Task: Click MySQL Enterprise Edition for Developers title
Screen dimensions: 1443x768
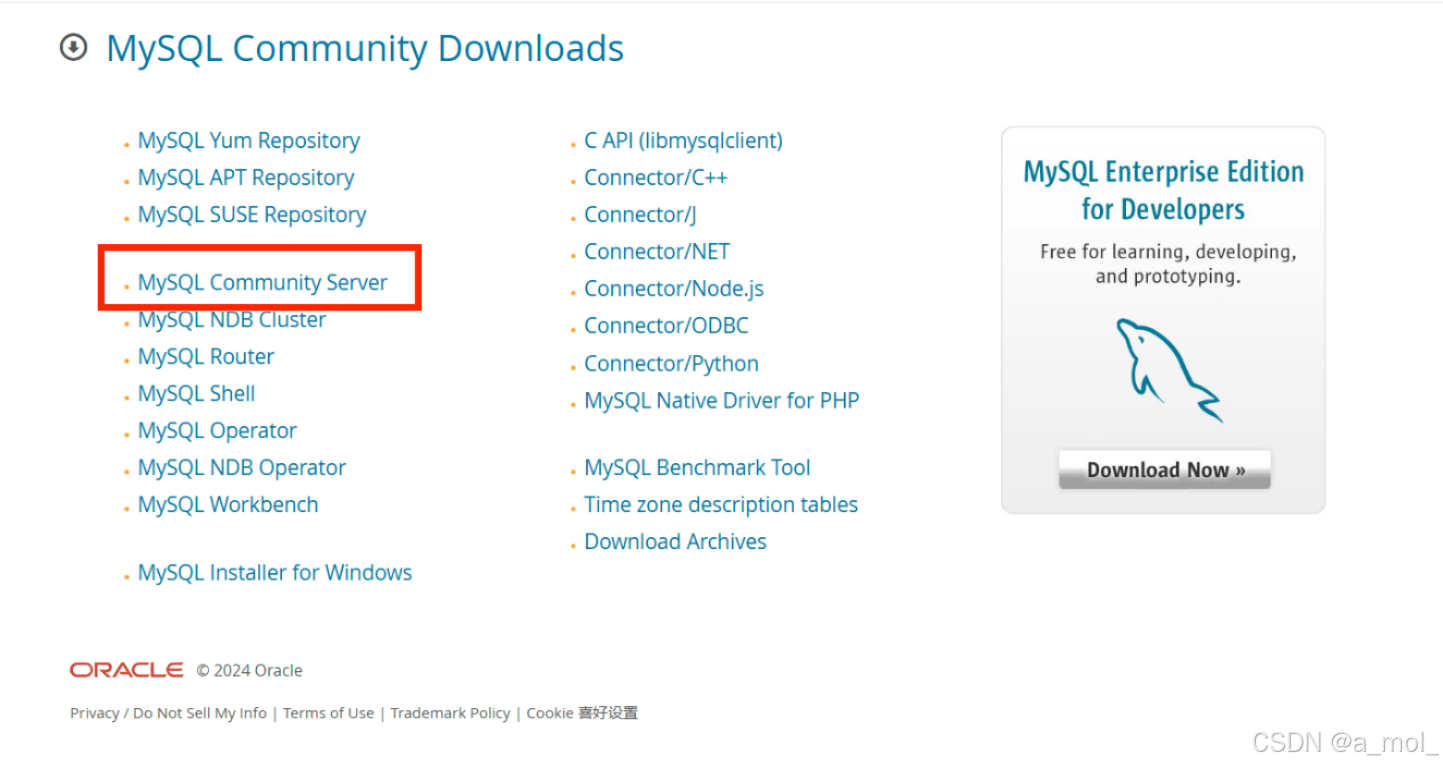Action: (x=1164, y=190)
